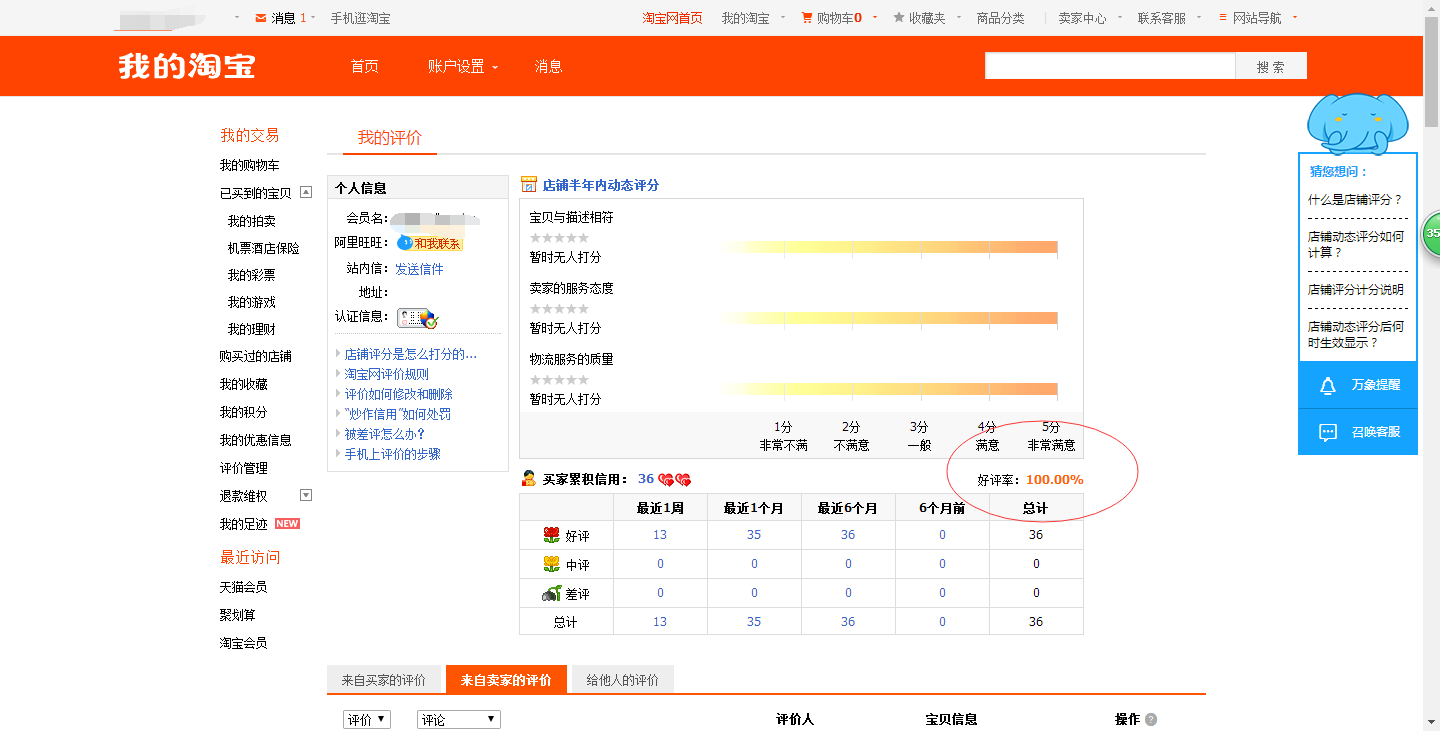Click the 搜索 button
This screenshot has height=731, width=1440.
coord(1271,66)
